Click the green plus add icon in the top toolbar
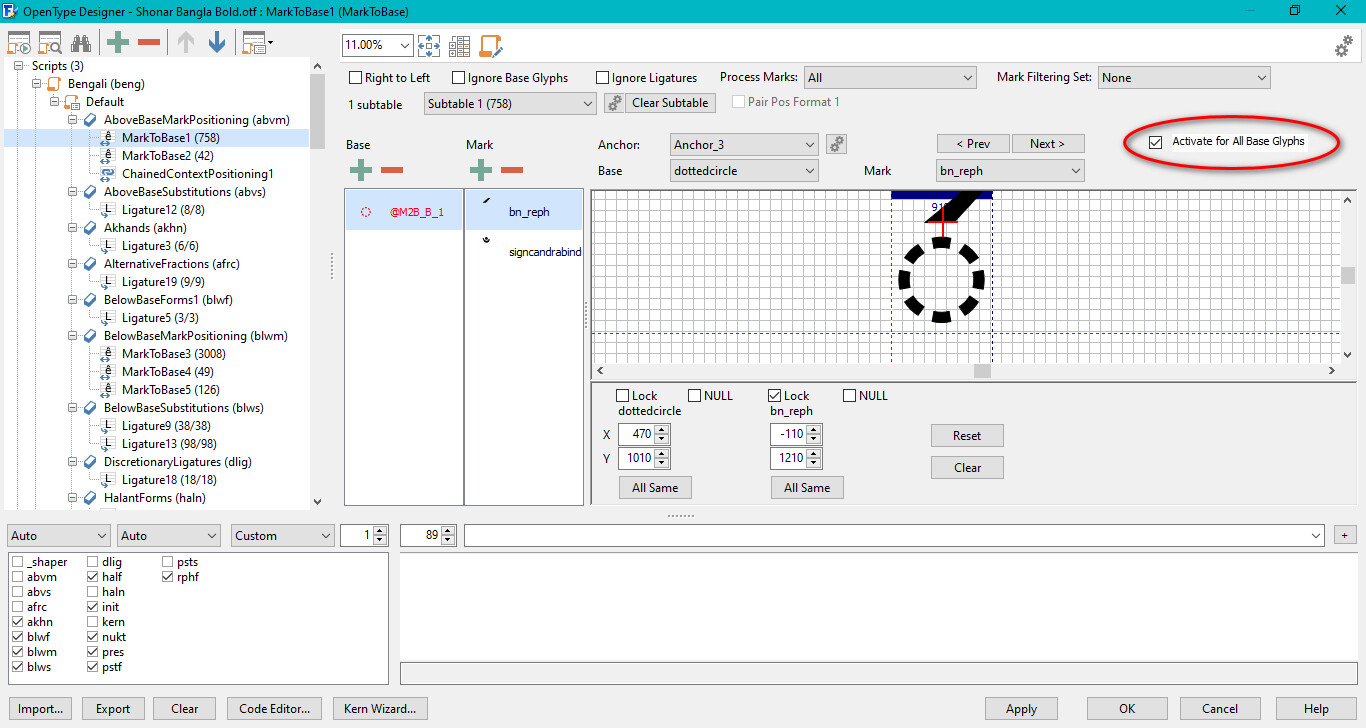Image resolution: width=1366 pixels, height=728 pixels. [118, 43]
